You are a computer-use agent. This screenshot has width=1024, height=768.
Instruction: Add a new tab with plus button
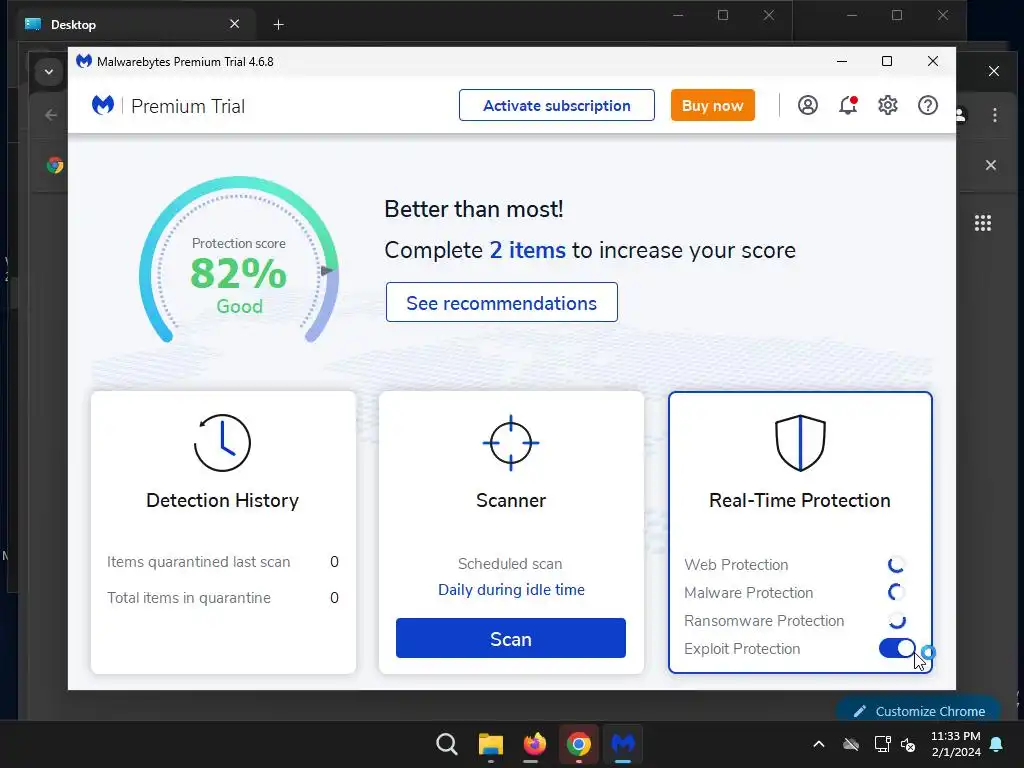[x=278, y=25]
